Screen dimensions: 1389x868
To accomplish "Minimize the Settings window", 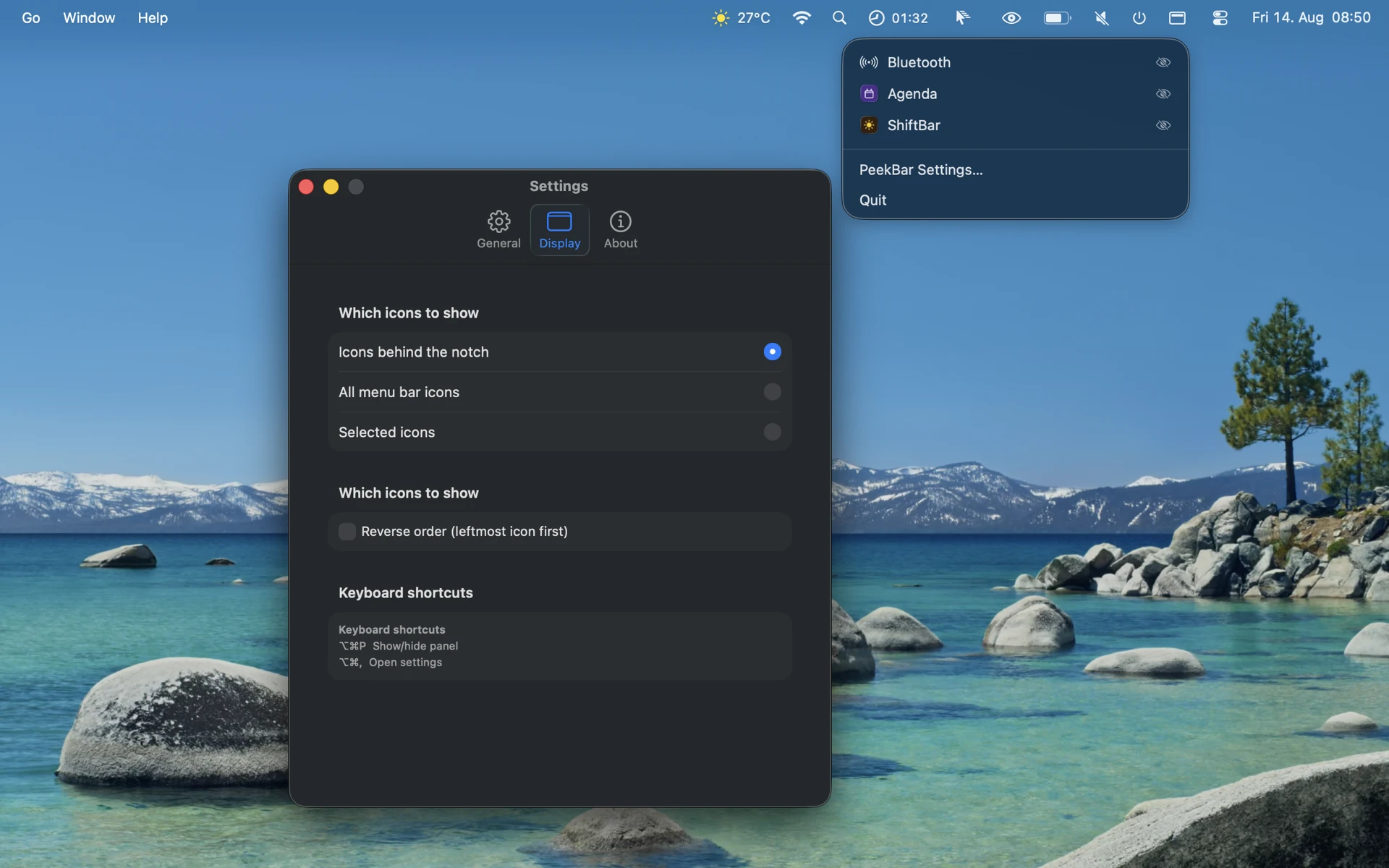I will coord(331,187).
